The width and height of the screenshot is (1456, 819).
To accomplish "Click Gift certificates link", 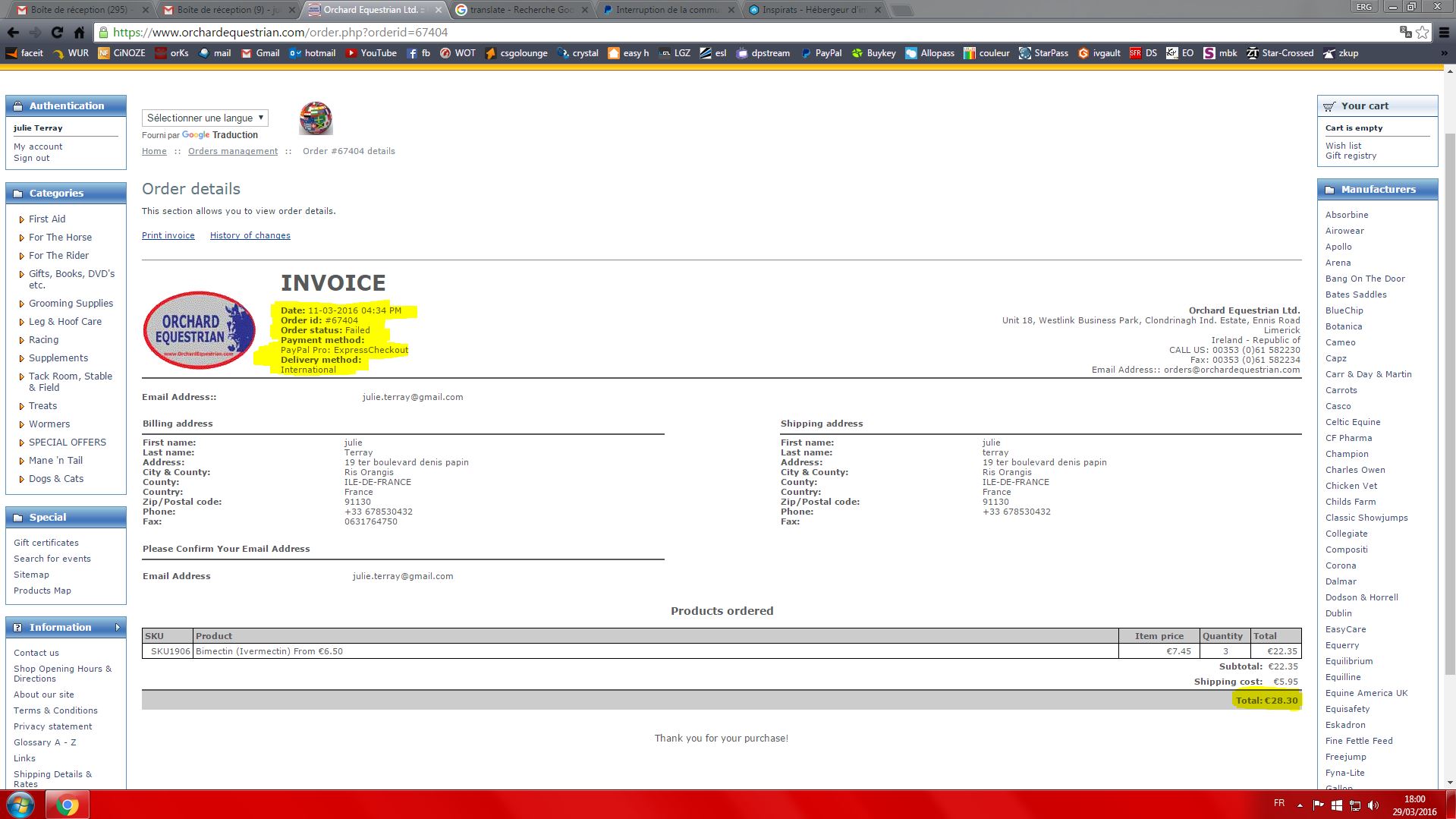I will pos(46,543).
